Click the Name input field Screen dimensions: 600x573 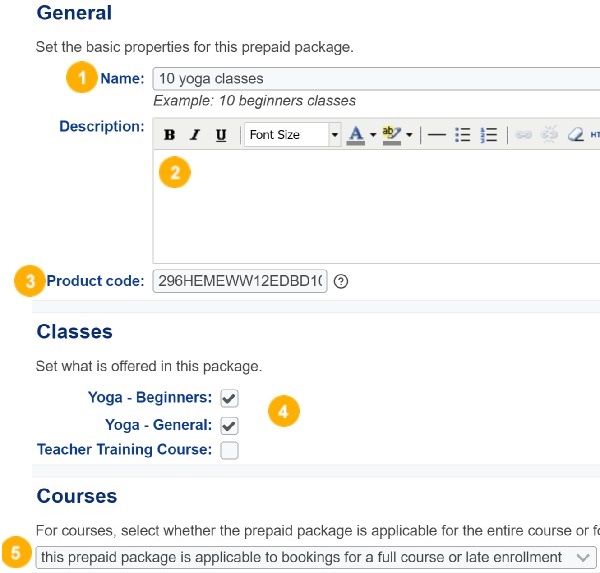(x=376, y=79)
